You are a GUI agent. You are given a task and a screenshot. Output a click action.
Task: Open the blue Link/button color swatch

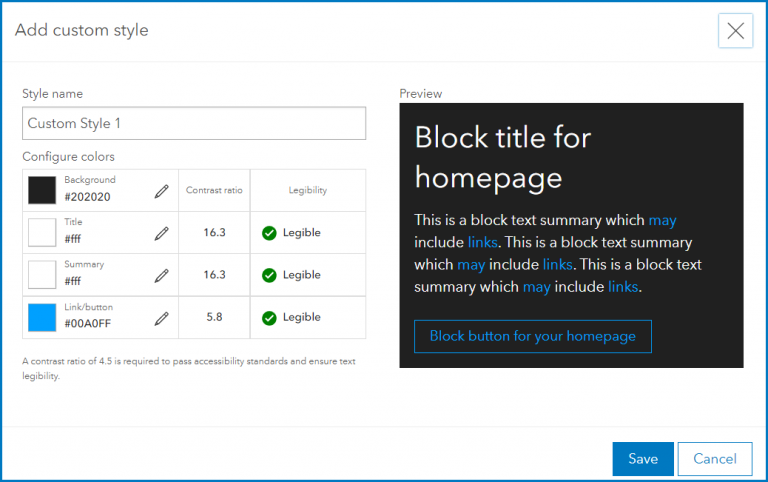coord(42,317)
